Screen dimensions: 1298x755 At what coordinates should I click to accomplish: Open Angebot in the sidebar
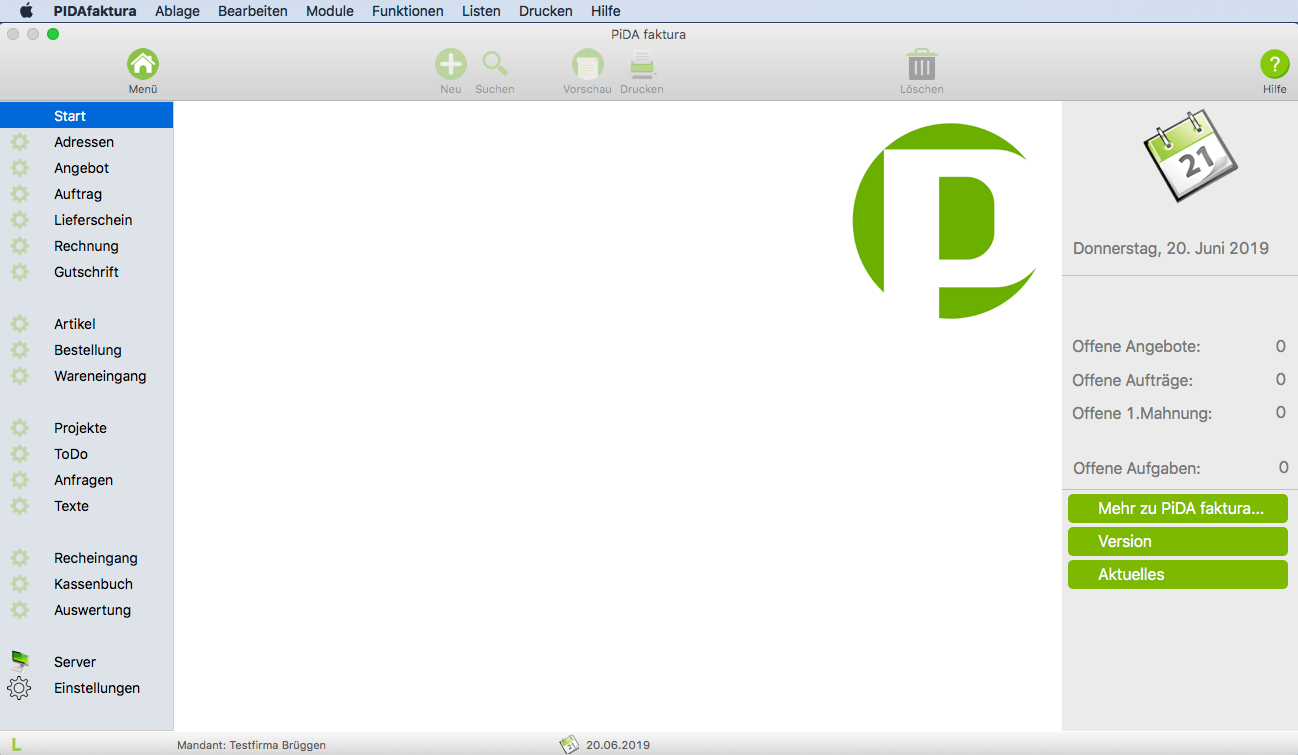click(82, 168)
